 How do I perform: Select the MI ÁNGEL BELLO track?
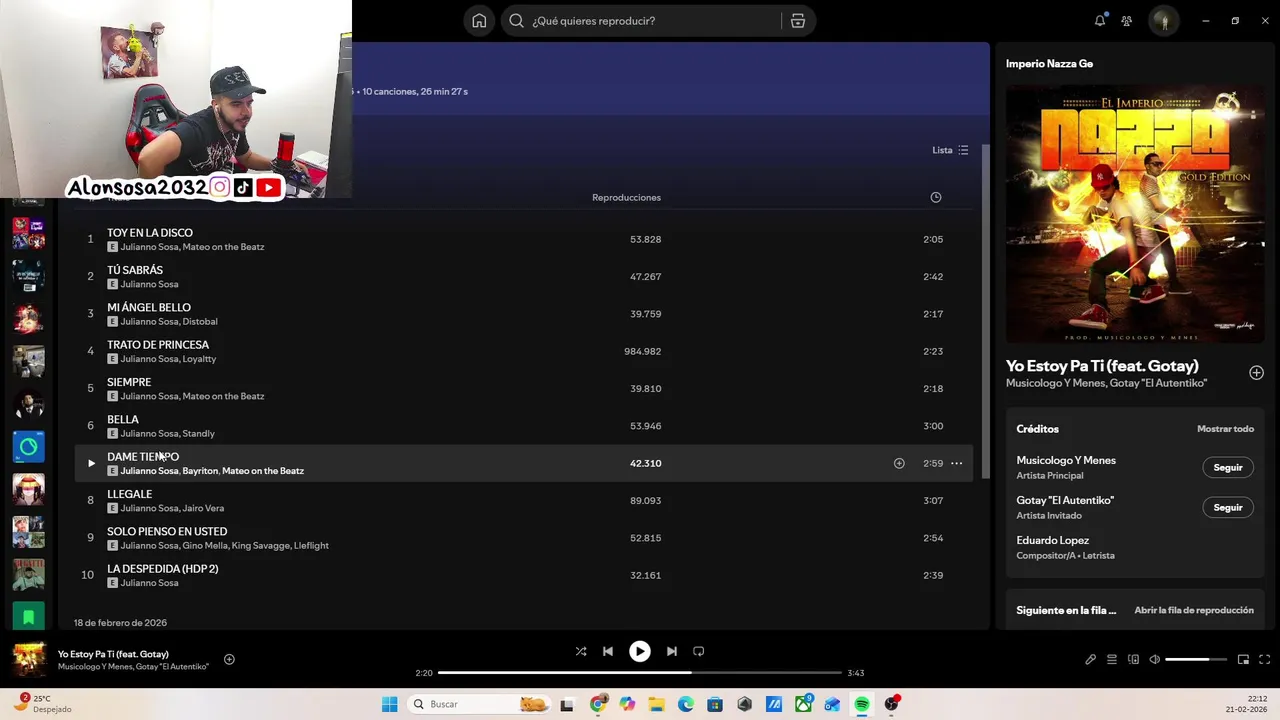coord(149,307)
